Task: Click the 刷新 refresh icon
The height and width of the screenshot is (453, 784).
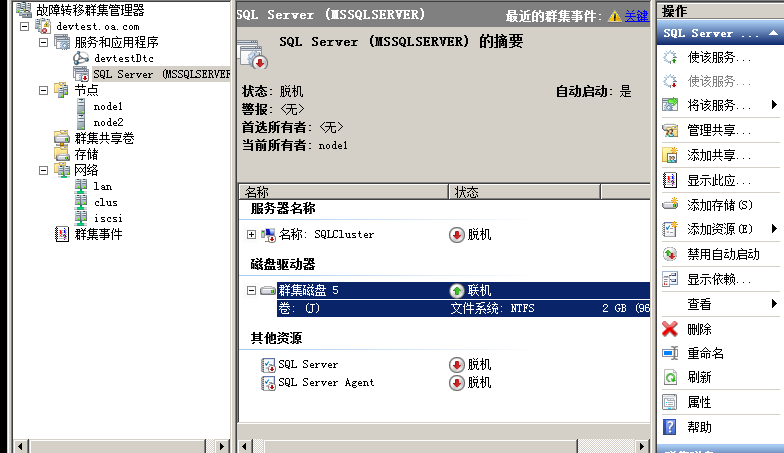Action: pos(670,377)
